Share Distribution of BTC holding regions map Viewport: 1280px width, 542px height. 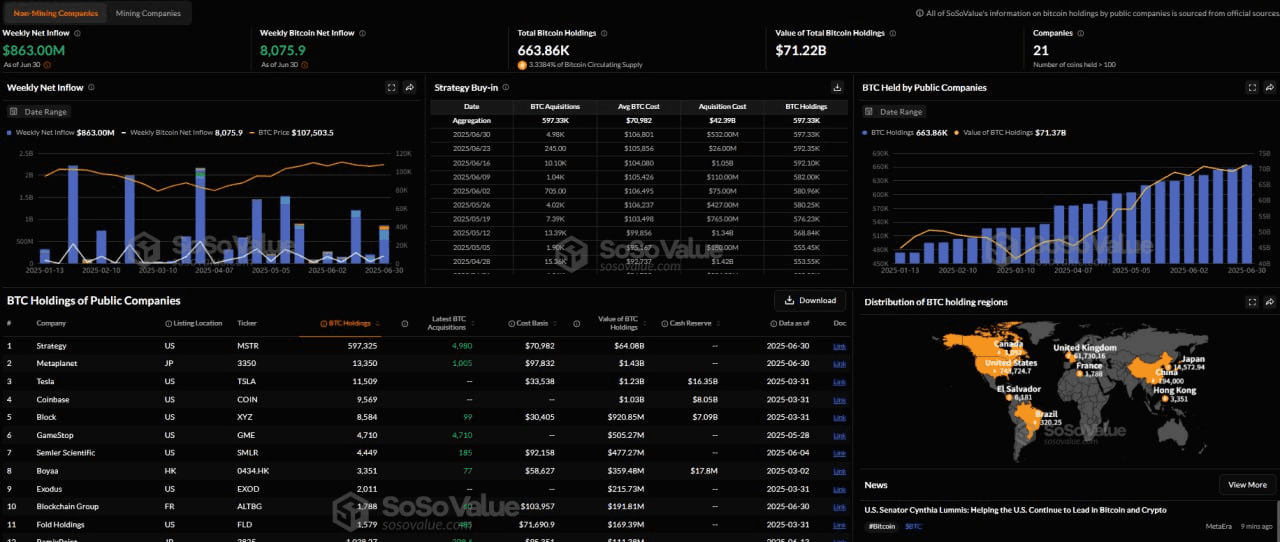coord(1271,301)
